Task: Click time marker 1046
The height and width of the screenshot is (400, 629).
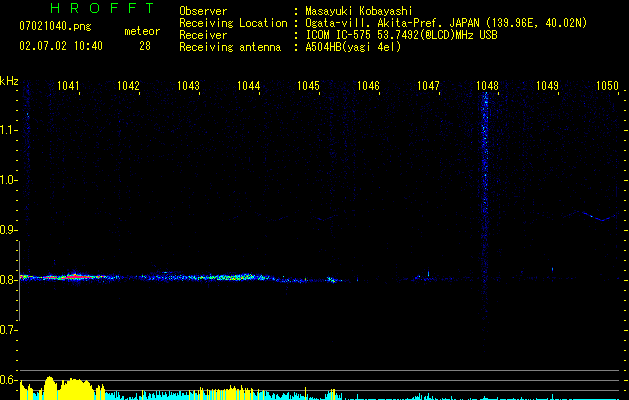Action: [x=368, y=86]
